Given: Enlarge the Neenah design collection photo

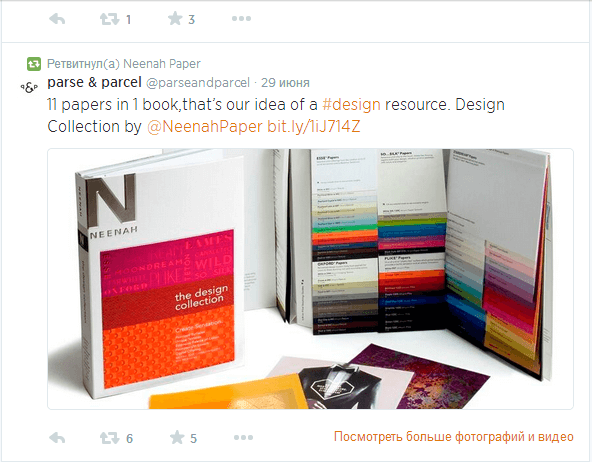Looking at the screenshot, I should point(310,279).
